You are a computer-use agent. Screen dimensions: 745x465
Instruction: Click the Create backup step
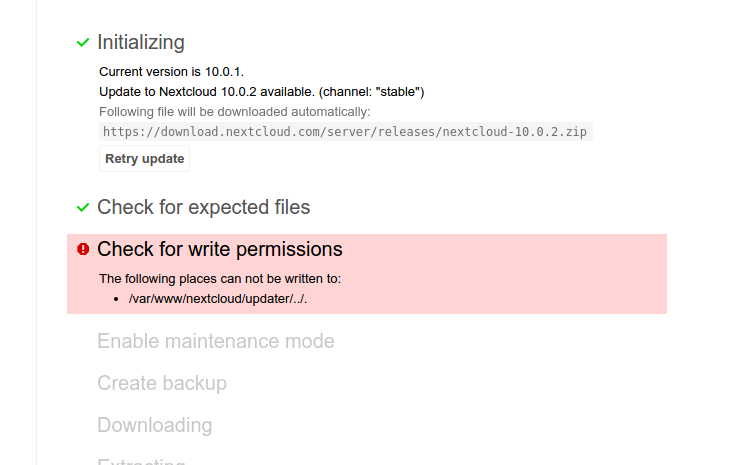coord(161,383)
